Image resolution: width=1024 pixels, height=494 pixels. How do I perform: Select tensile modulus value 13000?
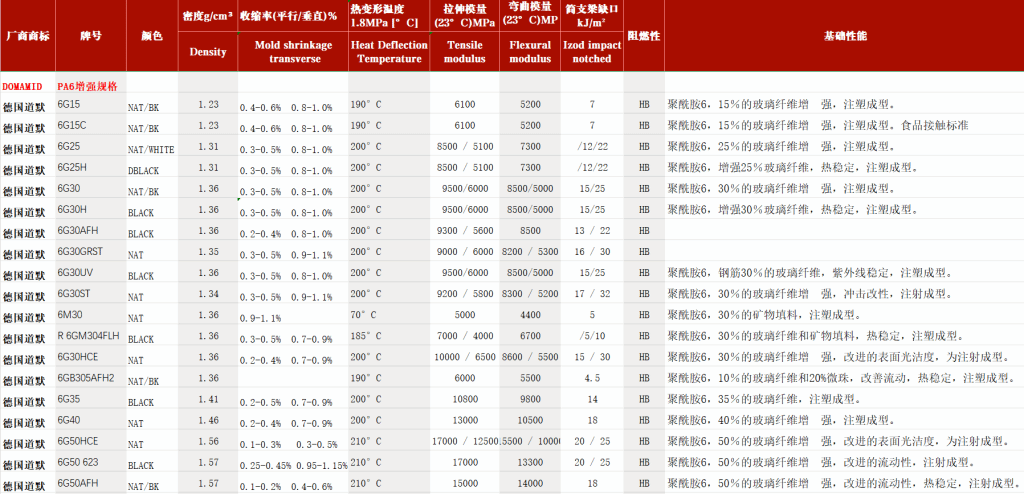click(x=465, y=420)
